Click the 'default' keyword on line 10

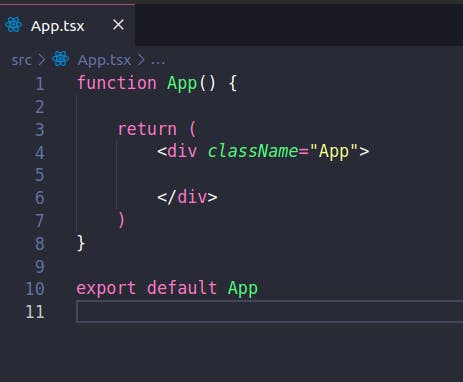[x=182, y=287]
